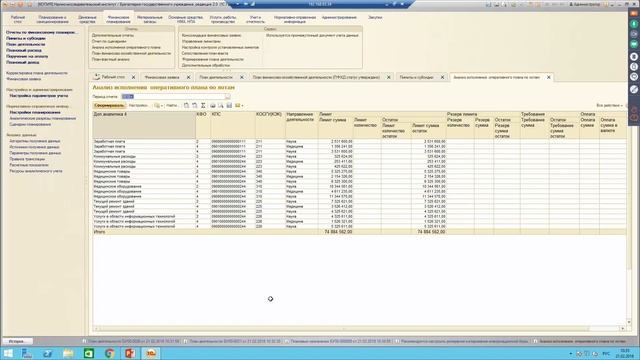Open the Денежные средства section

pyautogui.click(x=87, y=19)
